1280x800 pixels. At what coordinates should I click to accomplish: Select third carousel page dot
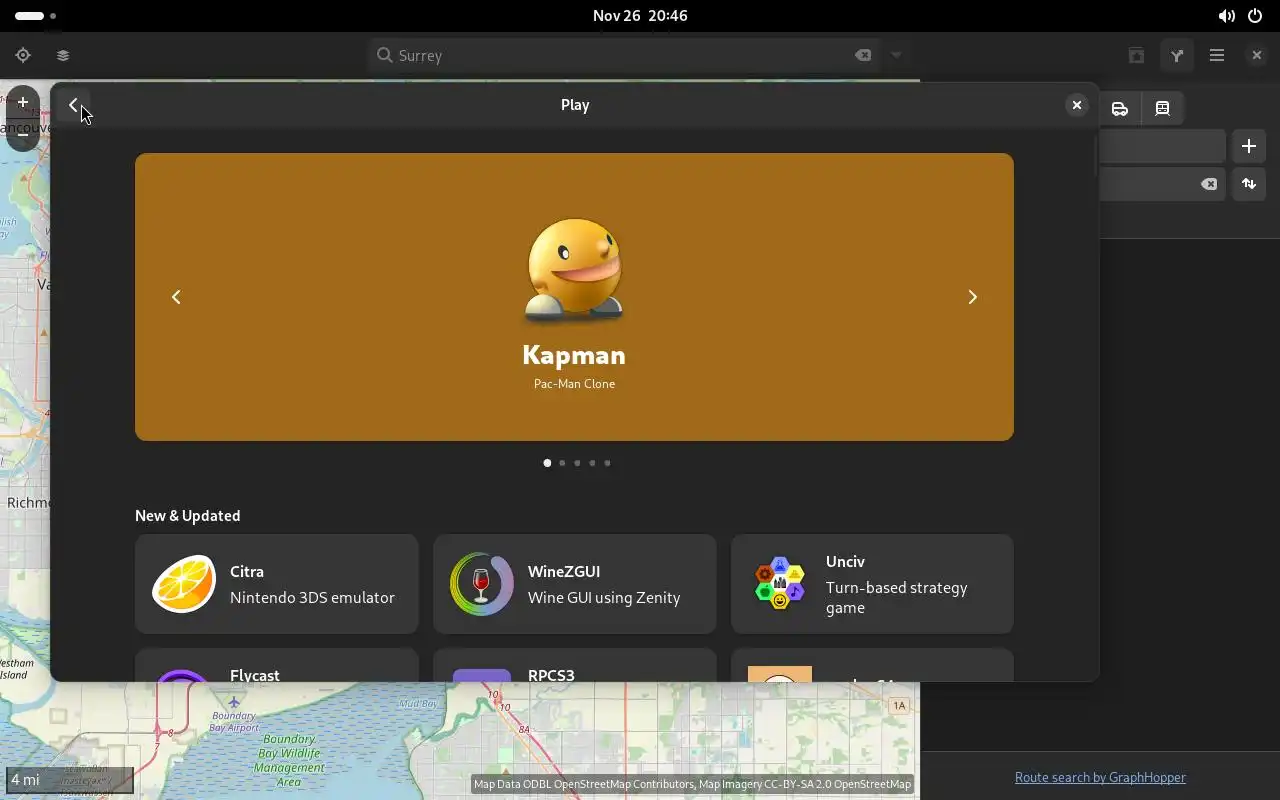click(x=577, y=463)
